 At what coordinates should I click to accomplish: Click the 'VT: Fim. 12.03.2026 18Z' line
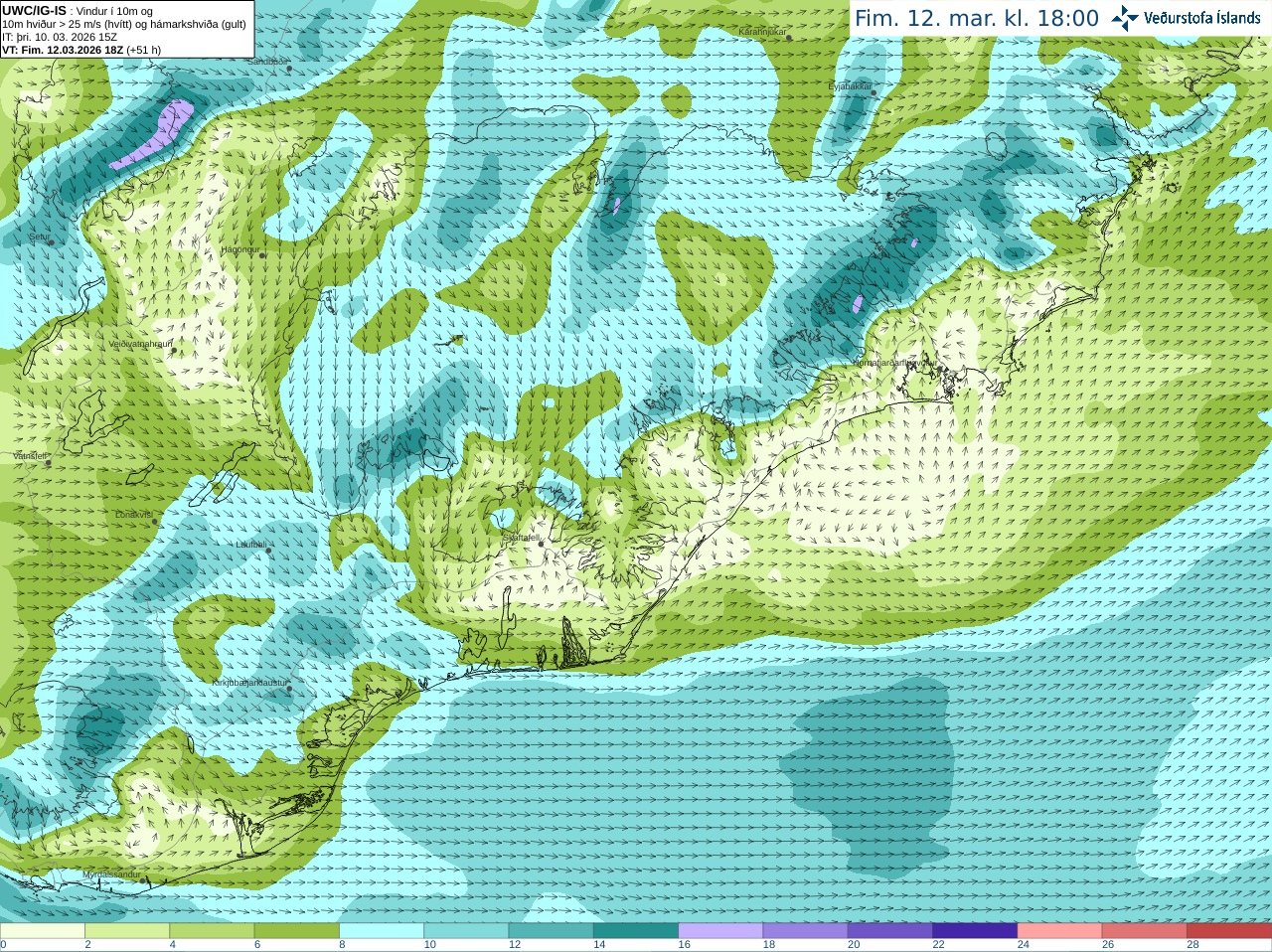tap(64, 50)
